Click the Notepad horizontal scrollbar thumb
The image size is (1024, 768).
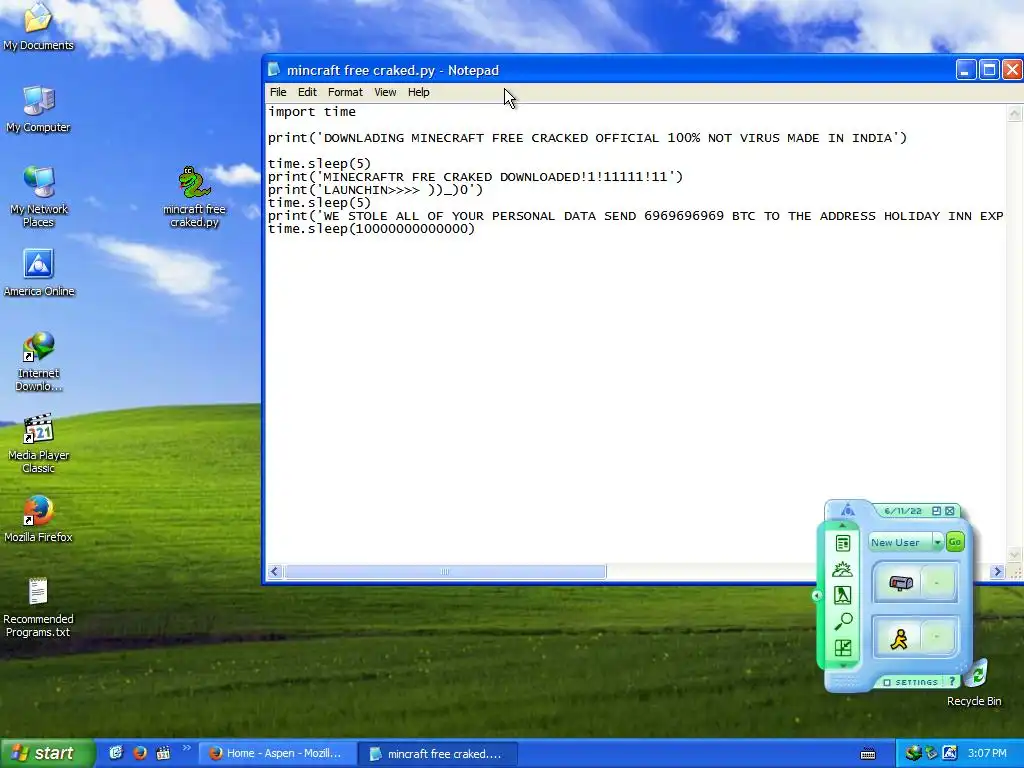[x=444, y=571]
